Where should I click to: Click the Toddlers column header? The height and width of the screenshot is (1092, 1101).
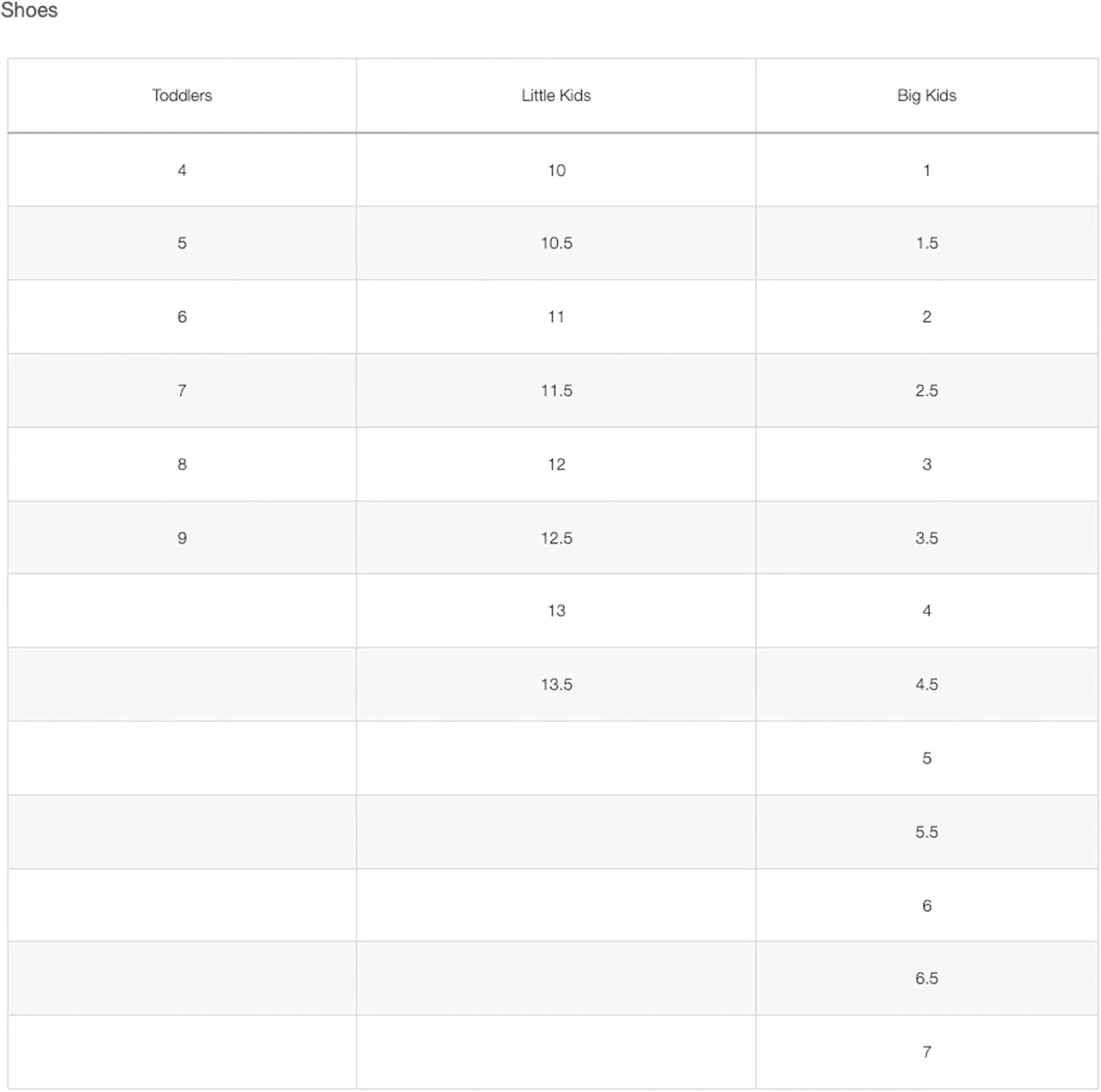pyautogui.click(x=182, y=95)
